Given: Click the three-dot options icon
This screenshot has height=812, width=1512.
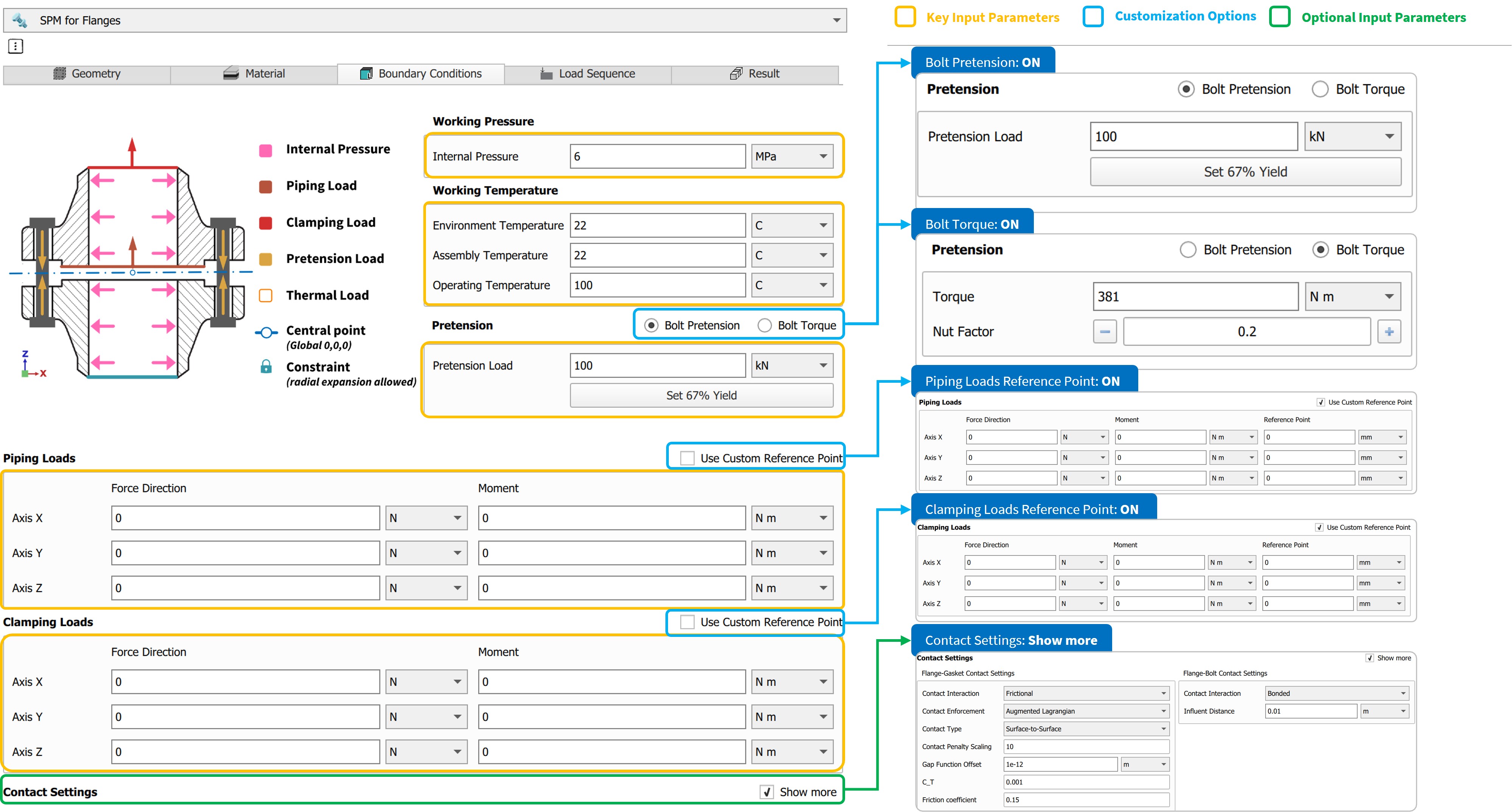Looking at the screenshot, I should 16,47.
